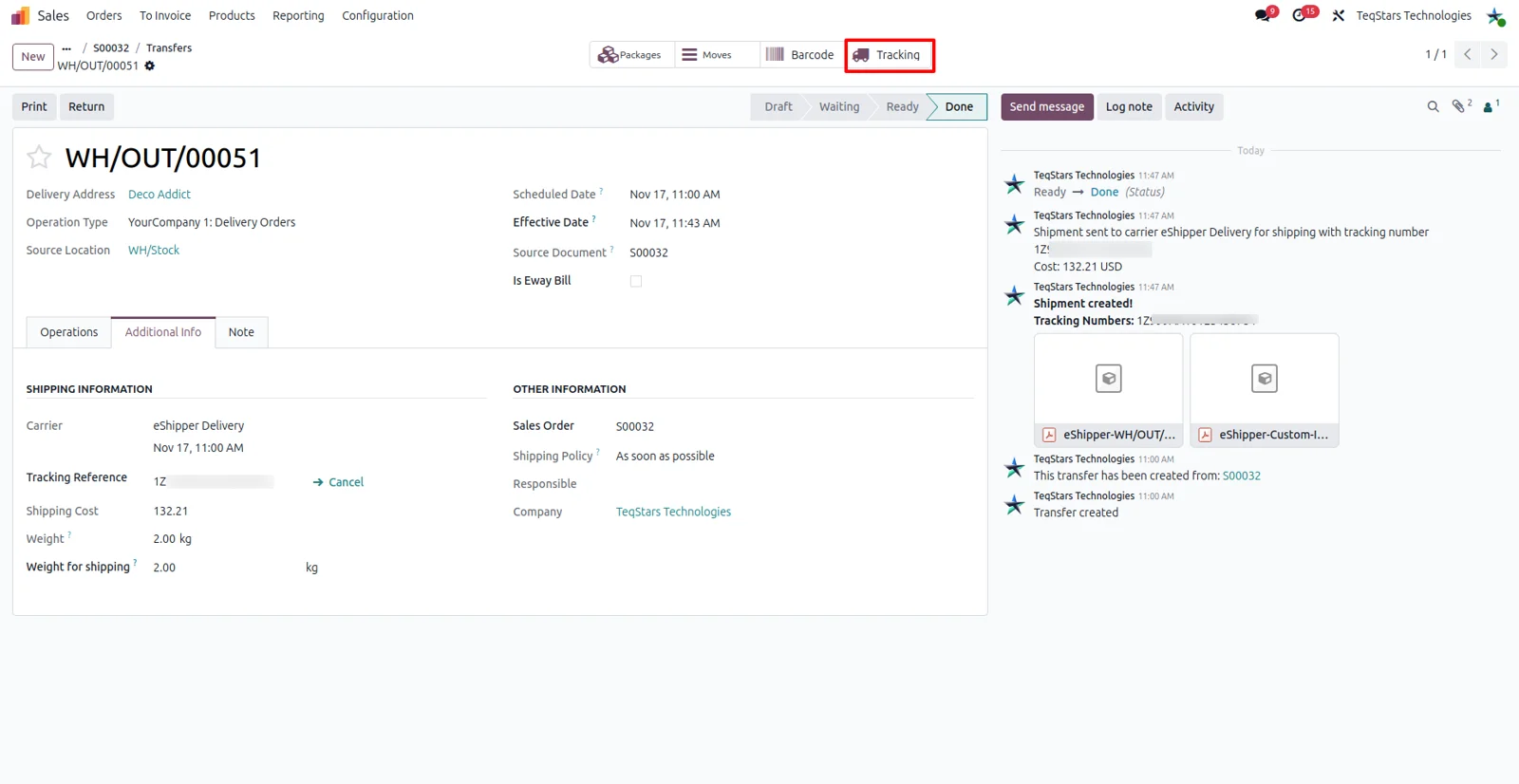Show followers icon in chatter
The image size is (1519, 784).
[1491, 106]
